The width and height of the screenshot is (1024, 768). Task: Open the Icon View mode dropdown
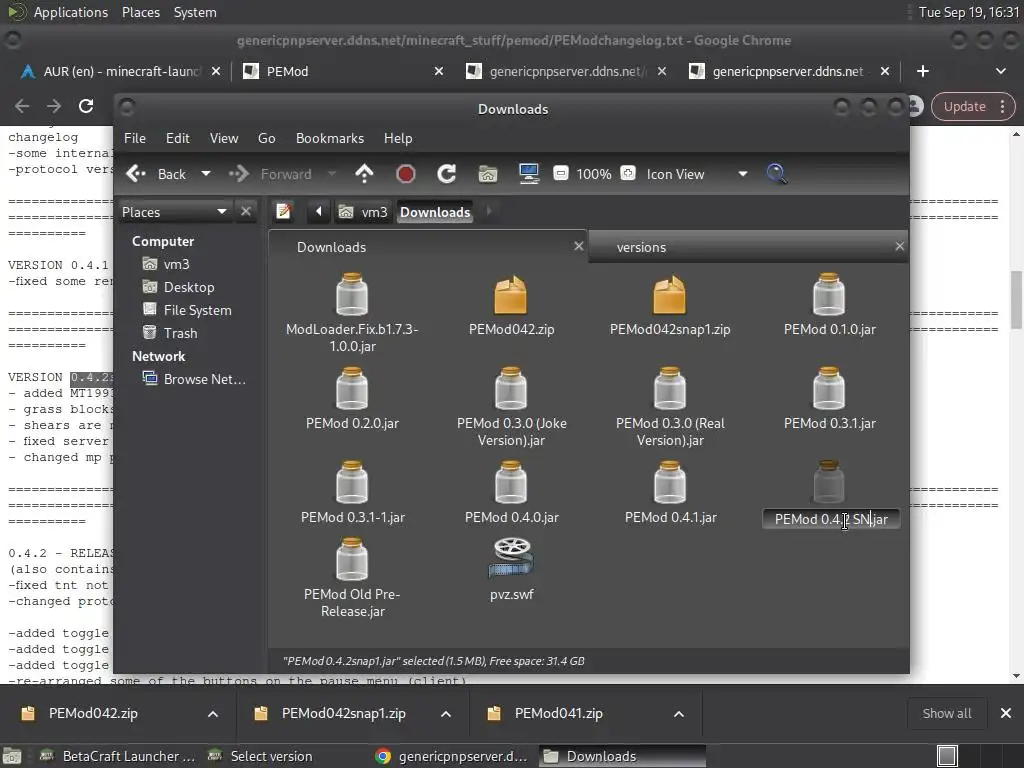696,174
